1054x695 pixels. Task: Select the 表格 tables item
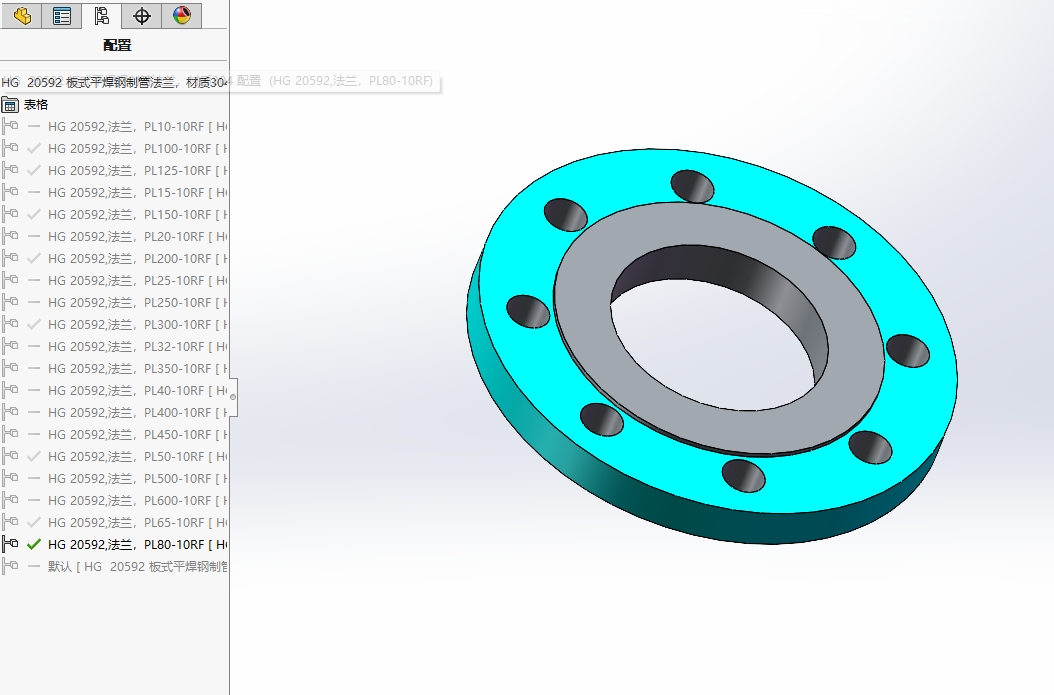(36, 104)
